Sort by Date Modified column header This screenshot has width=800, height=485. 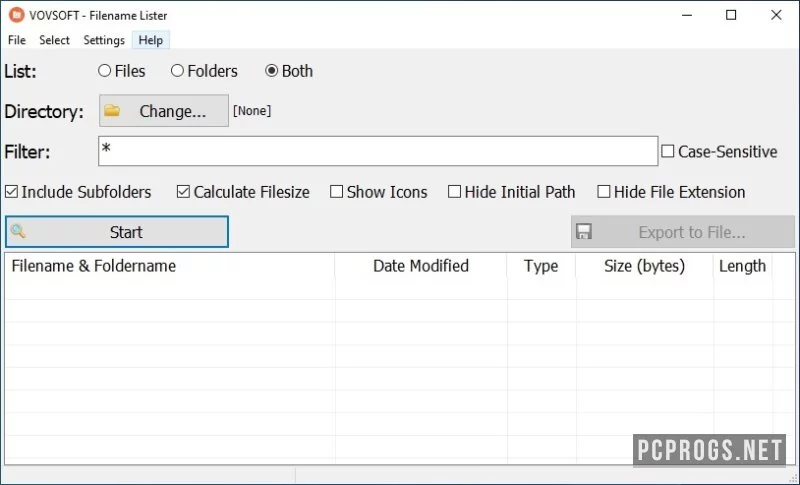(x=421, y=266)
